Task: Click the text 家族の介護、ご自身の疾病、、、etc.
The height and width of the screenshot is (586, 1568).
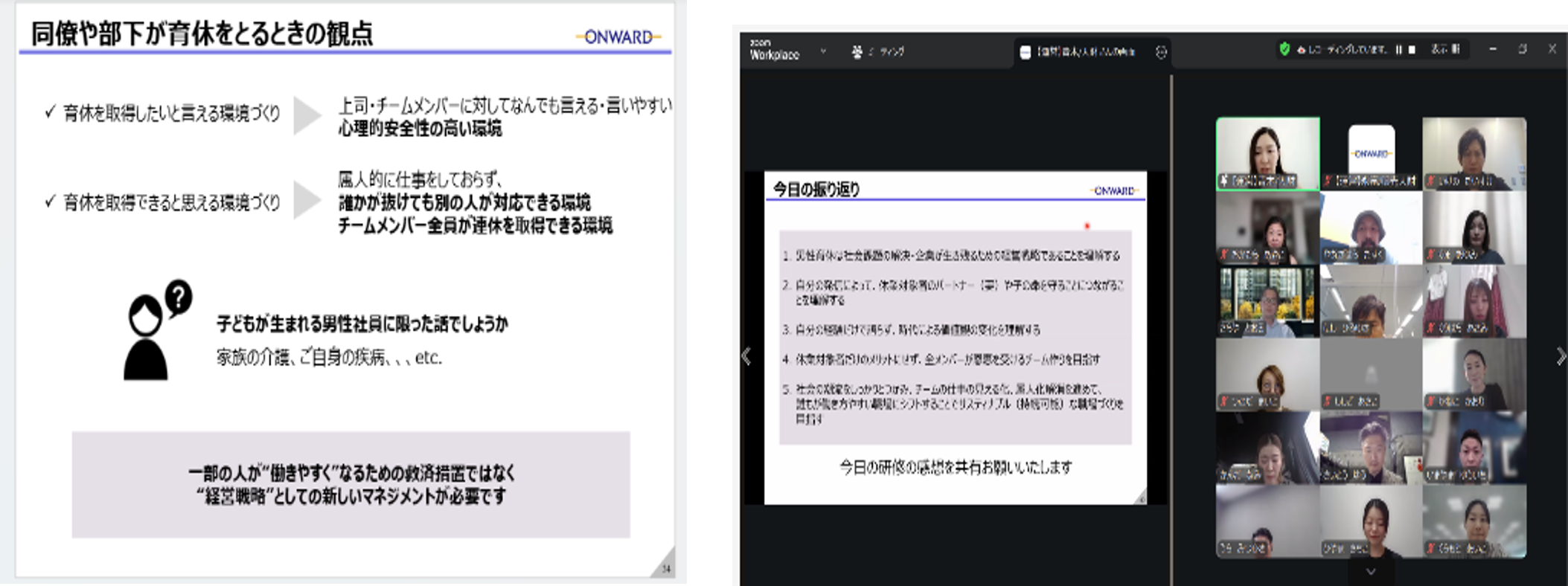Action: tap(329, 358)
